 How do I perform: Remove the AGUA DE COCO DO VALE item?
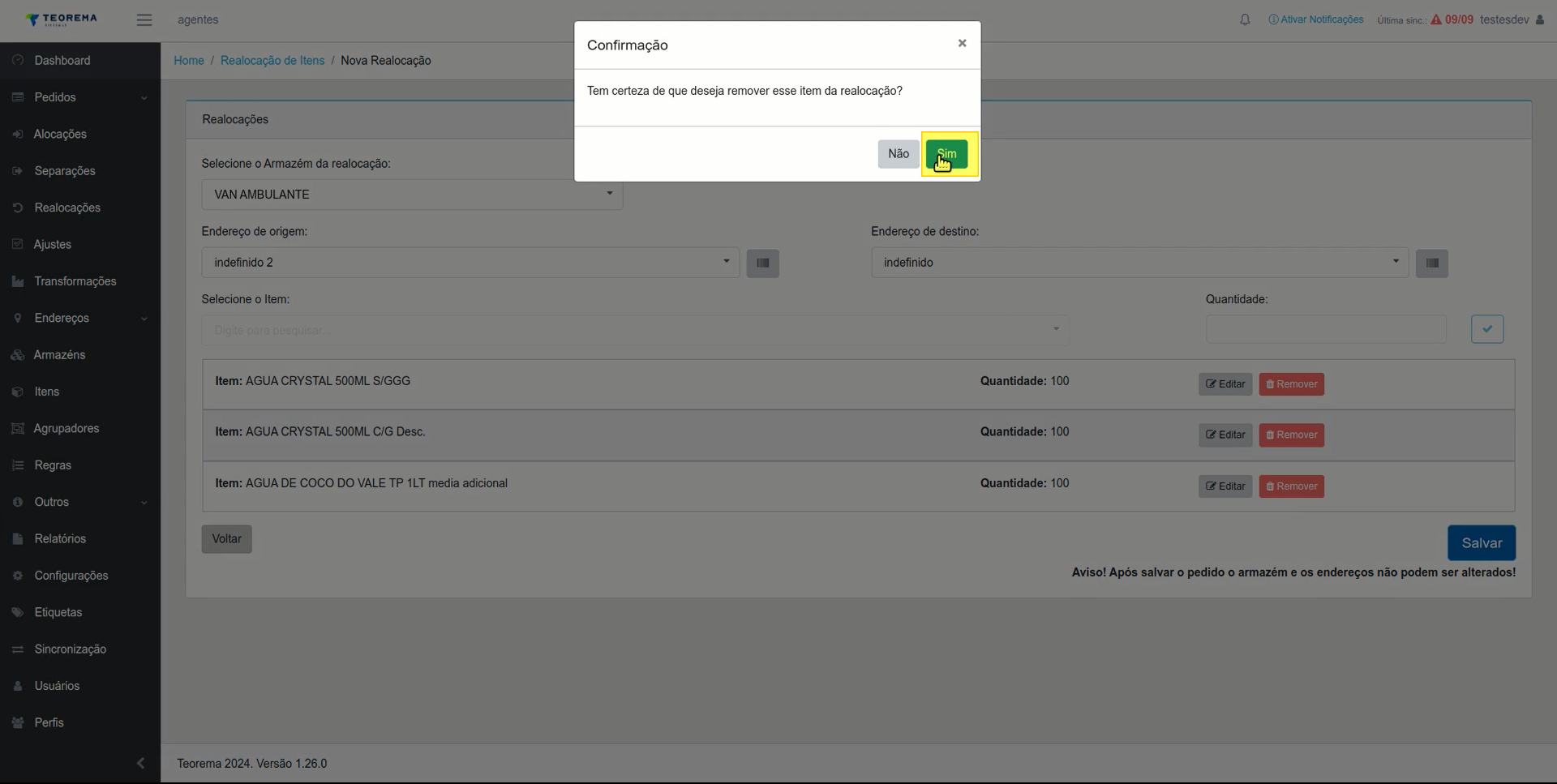pos(1292,486)
